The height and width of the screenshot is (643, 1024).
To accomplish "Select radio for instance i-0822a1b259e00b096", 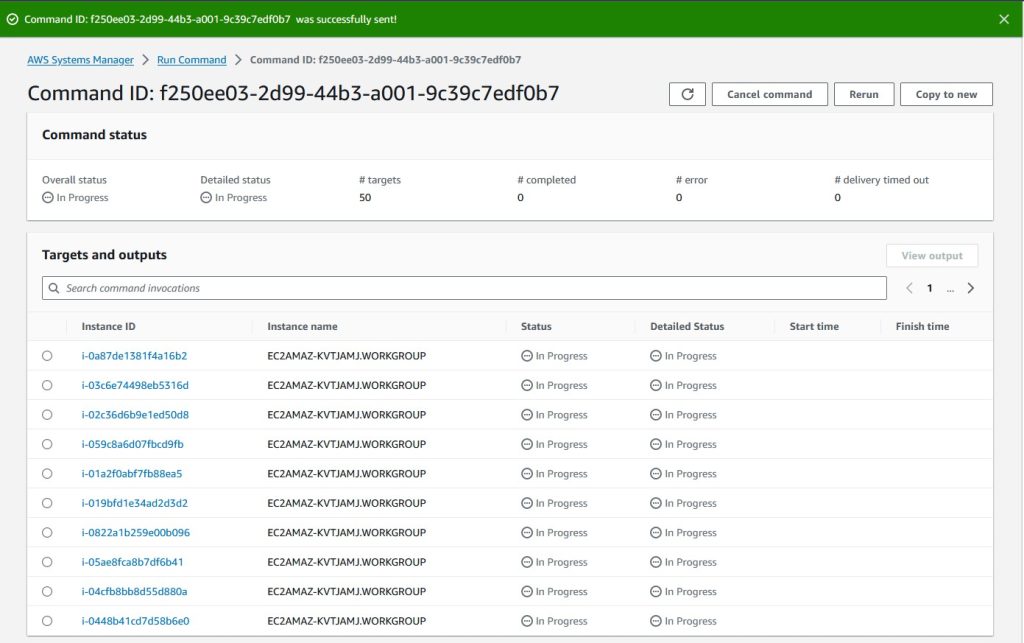I will (x=47, y=532).
